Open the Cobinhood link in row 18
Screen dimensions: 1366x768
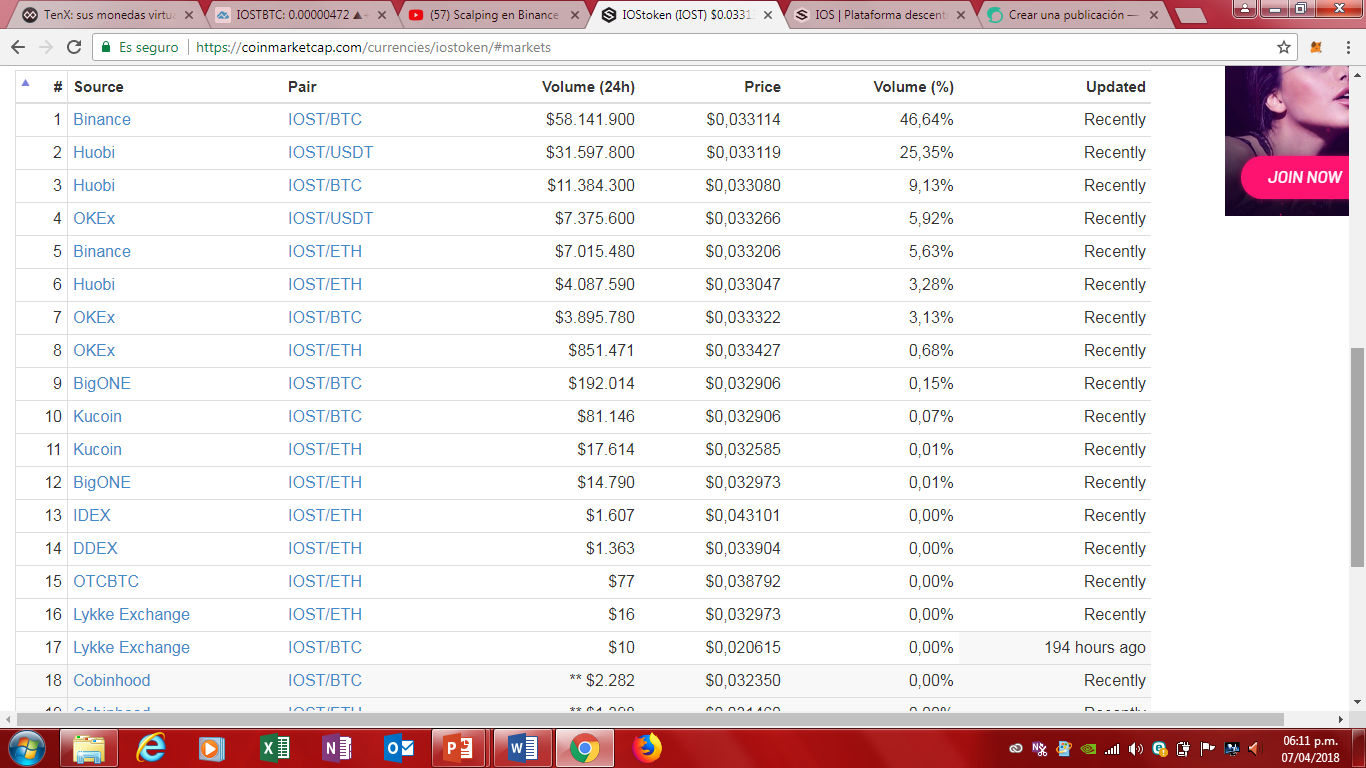pos(112,681)
